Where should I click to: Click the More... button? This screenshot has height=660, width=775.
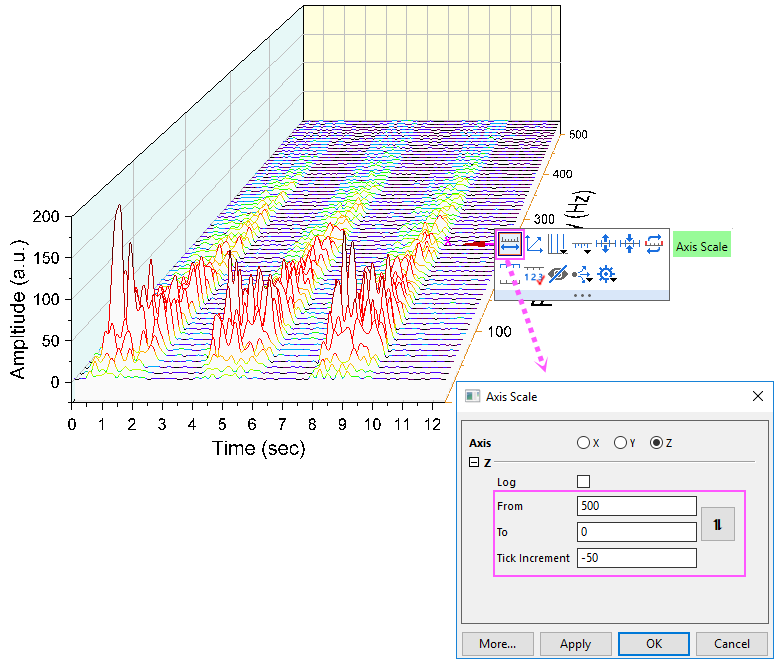click(498, 644)
